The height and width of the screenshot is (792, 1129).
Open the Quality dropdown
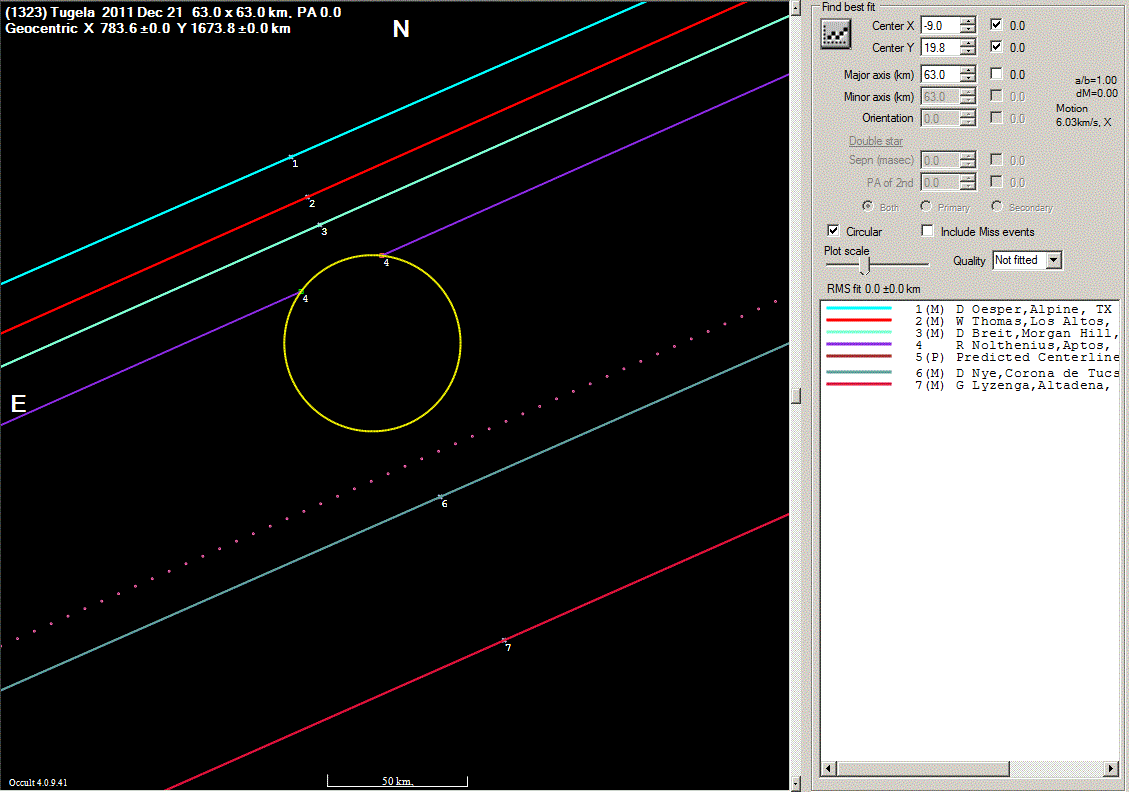click(1053, 260)
